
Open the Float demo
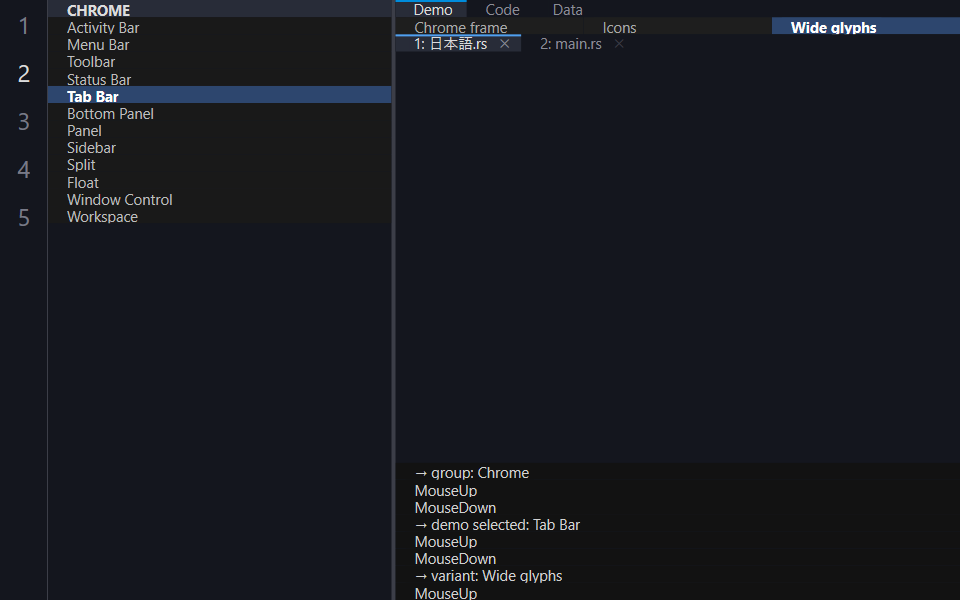click(x=219, y=182)
